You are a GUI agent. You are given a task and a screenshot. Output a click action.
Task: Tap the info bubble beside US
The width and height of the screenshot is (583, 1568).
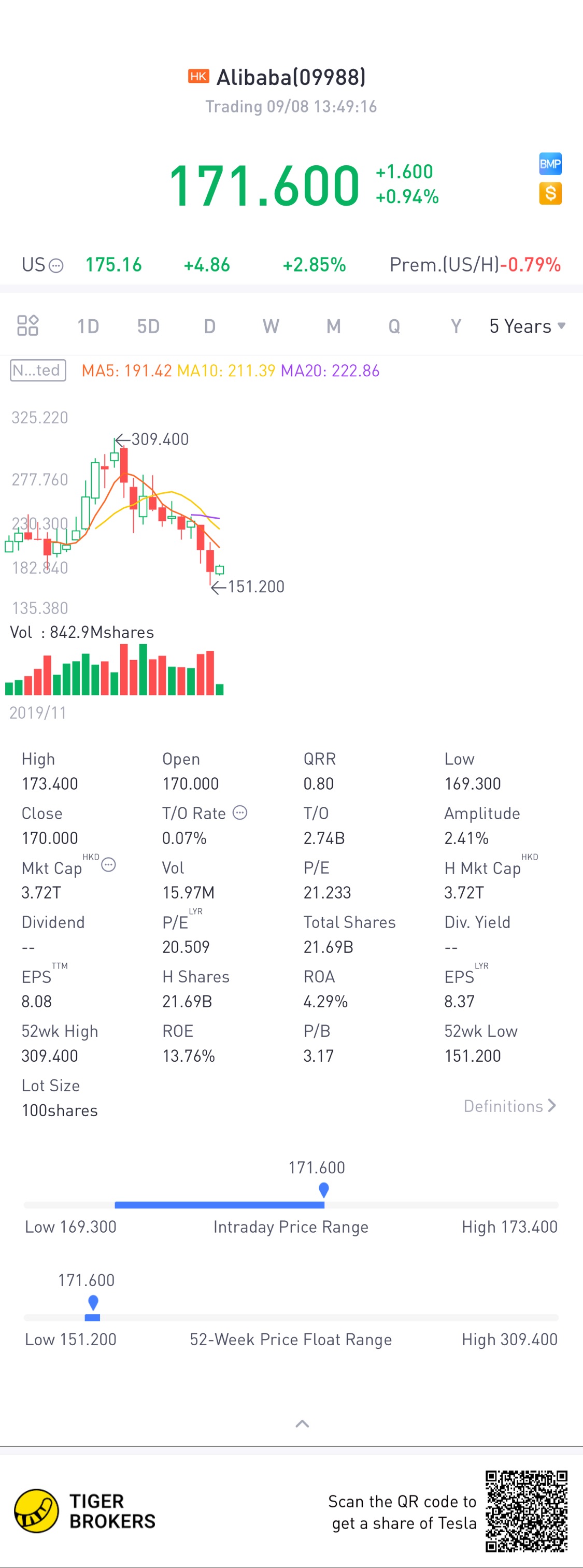point(56,265)
